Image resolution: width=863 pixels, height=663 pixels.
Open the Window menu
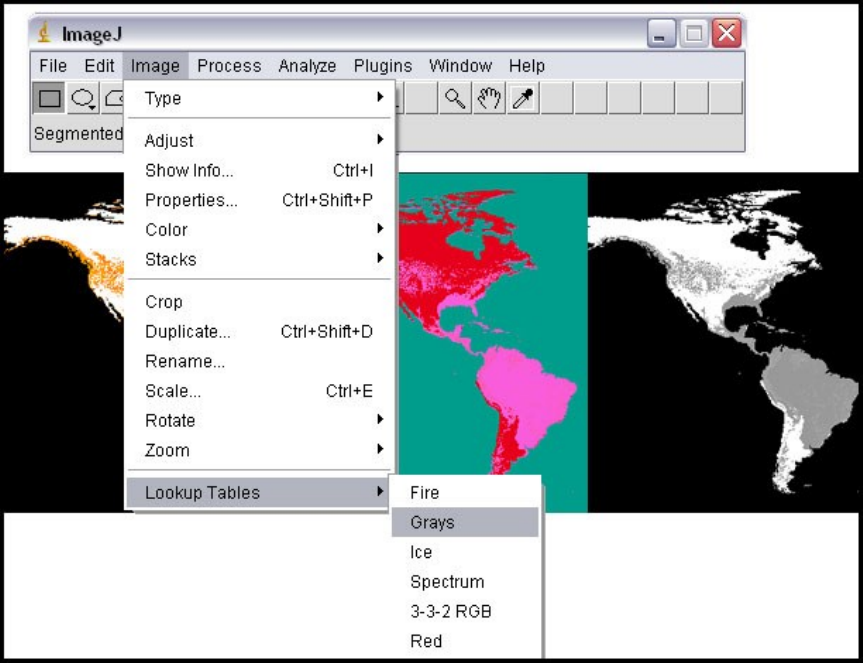coord(460,66)
